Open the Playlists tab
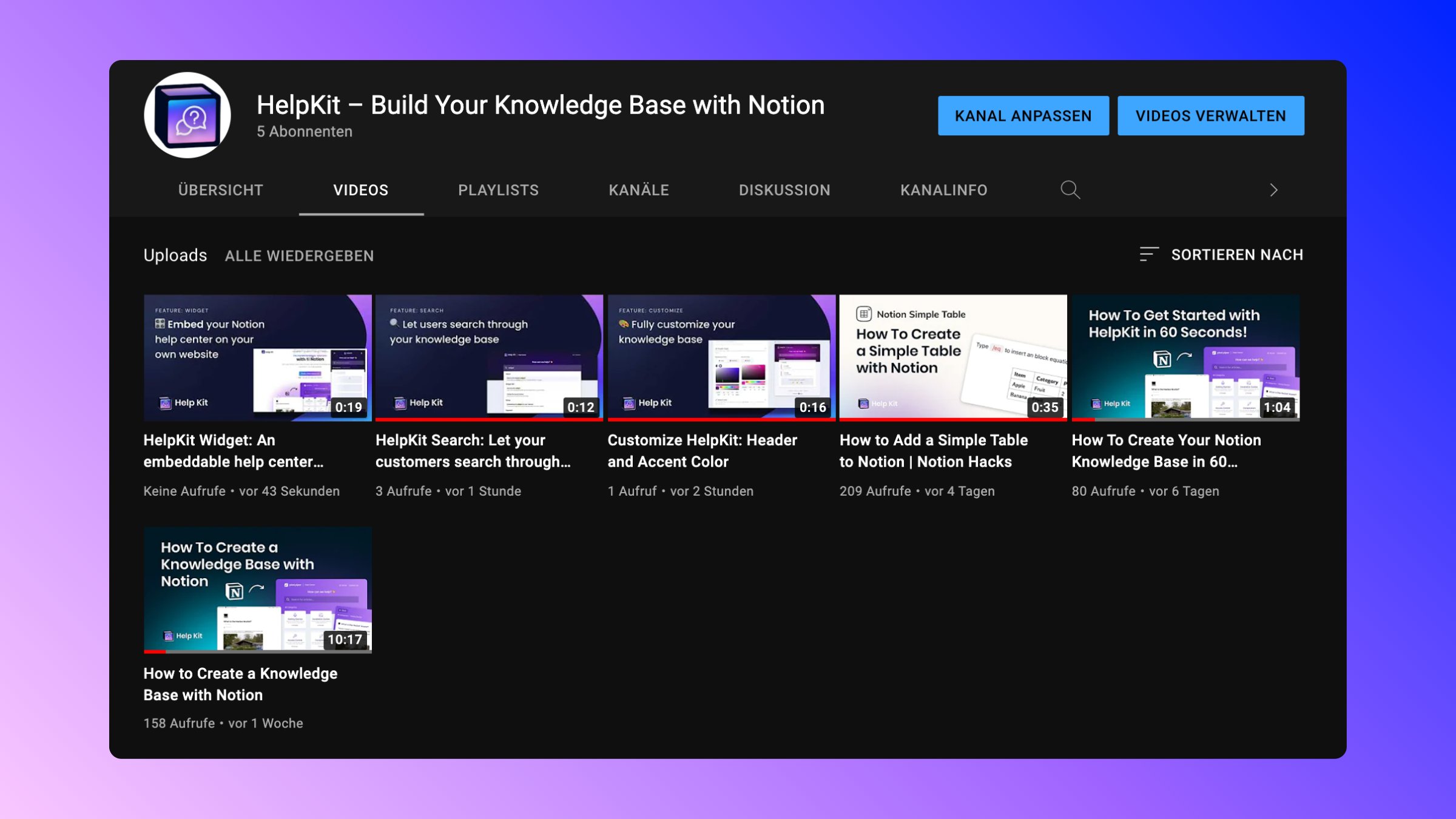Viewport: 1456px width, 819px height. (x=498, y=190)
